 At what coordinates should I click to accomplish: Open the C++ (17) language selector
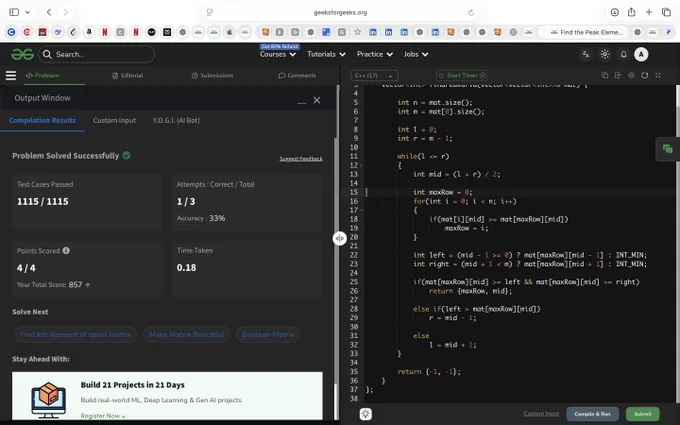point(374,75)
